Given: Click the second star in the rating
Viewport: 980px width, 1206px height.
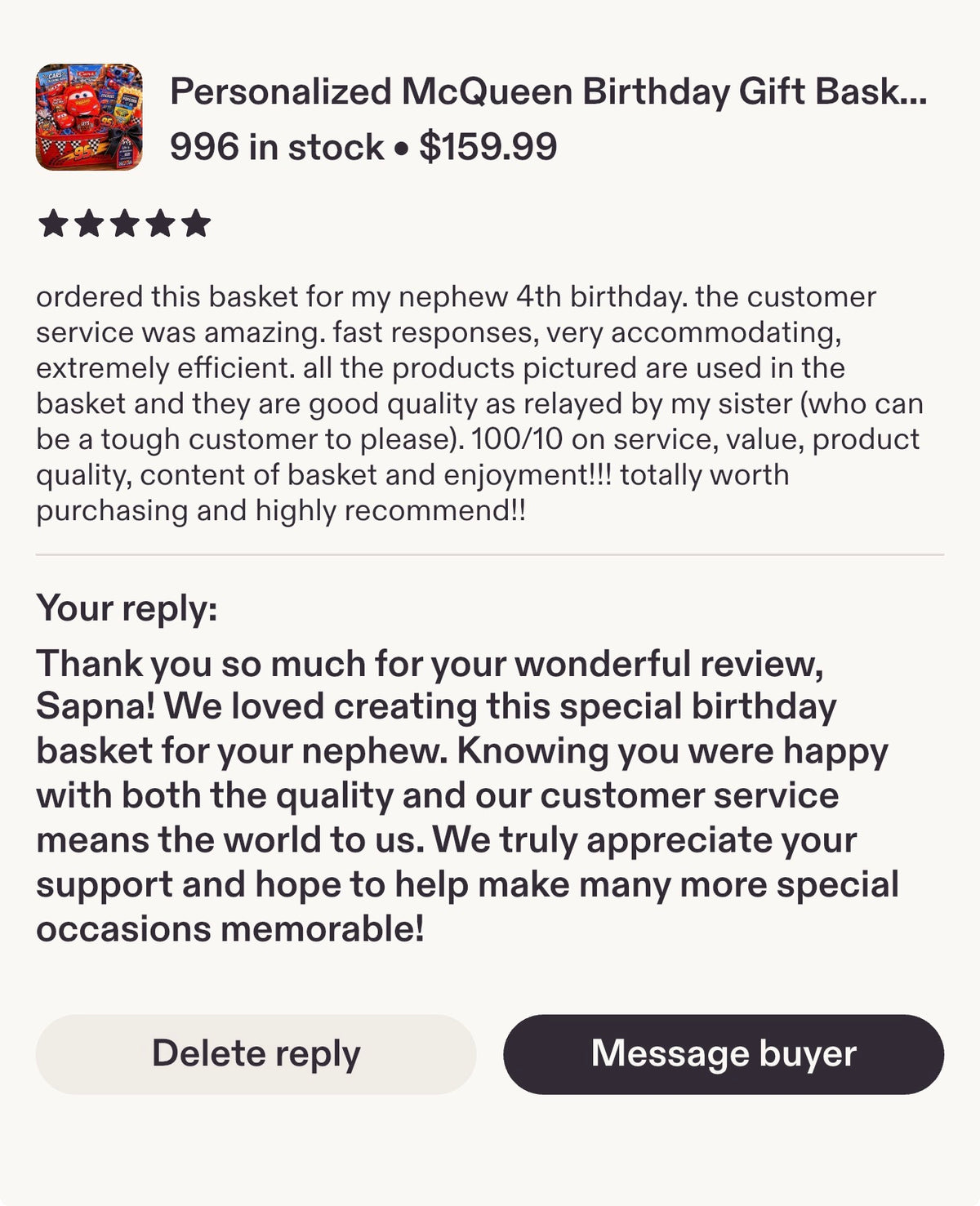Looking at the screenshot, I should pyautogui.click(x=88, y=223).
